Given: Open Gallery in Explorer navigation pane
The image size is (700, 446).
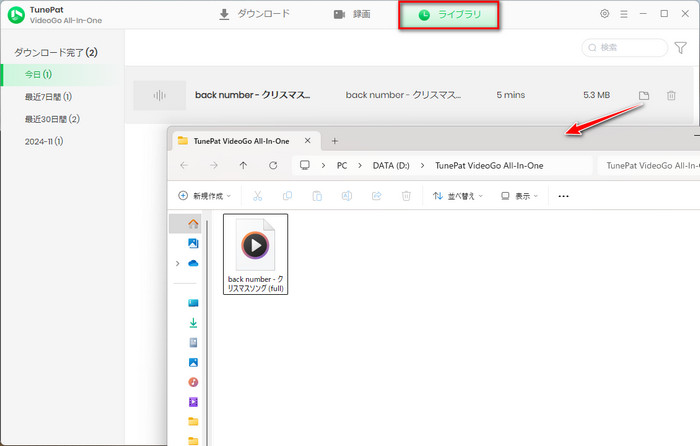Looking at the screenshot, I should [x=193, y=243].
